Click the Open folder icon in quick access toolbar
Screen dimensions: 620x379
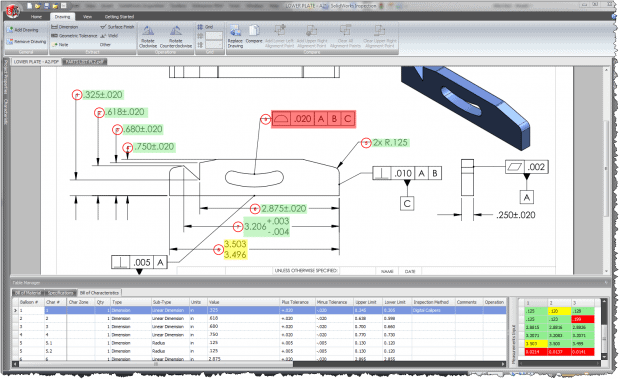(38, 6)
